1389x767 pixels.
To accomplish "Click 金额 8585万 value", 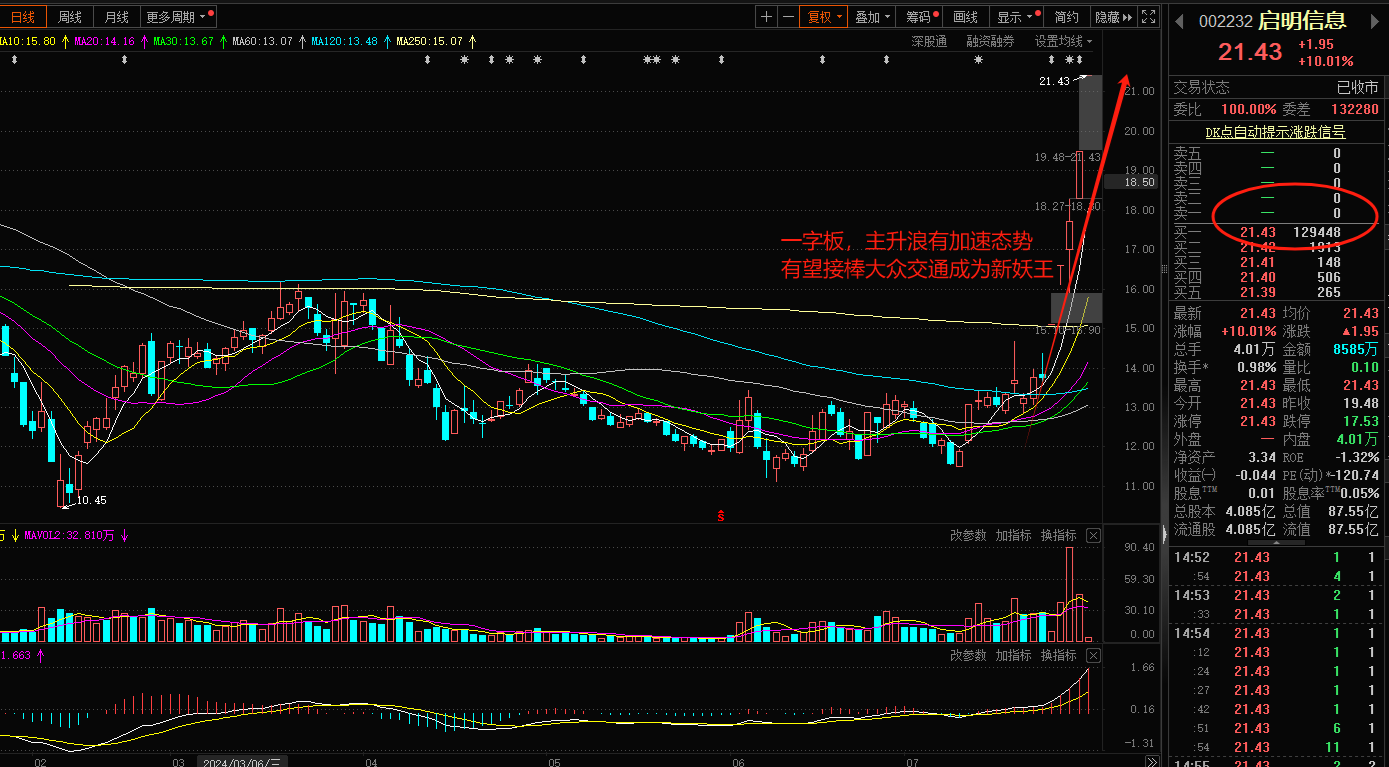I will pos(1355,349).
